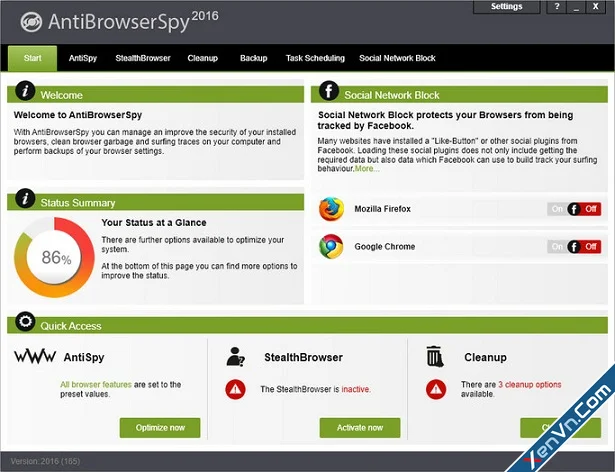The width and height of the screenshot is (615, 472).
Task: Toggle Social Network Block for Mozilla Firefox
Action: tap(574, 209)
